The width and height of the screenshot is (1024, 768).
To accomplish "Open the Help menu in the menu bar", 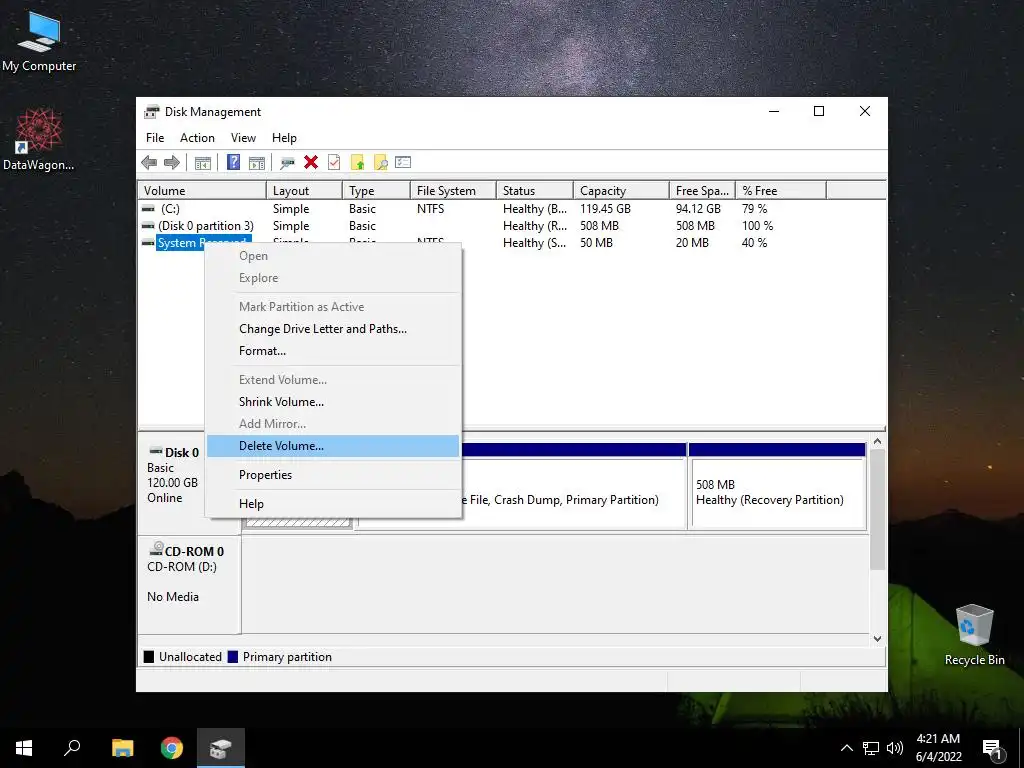I will [x=284, y=138].
